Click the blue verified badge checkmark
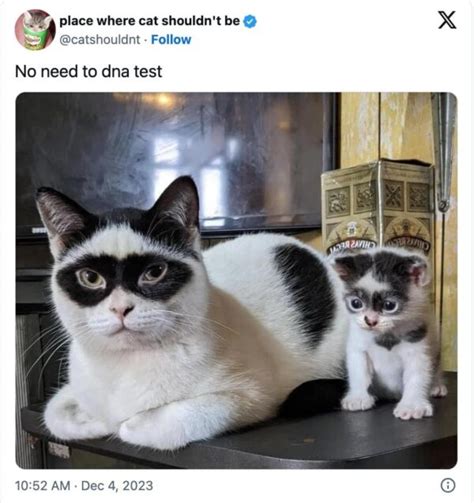Screen dimensions: 474x503 (x=250, y=21)
